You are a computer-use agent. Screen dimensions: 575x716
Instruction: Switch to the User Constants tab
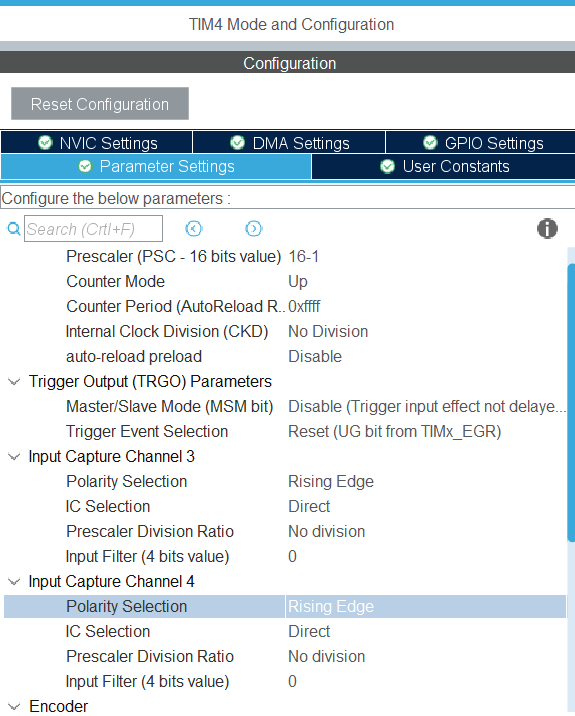tap(443, 166)
